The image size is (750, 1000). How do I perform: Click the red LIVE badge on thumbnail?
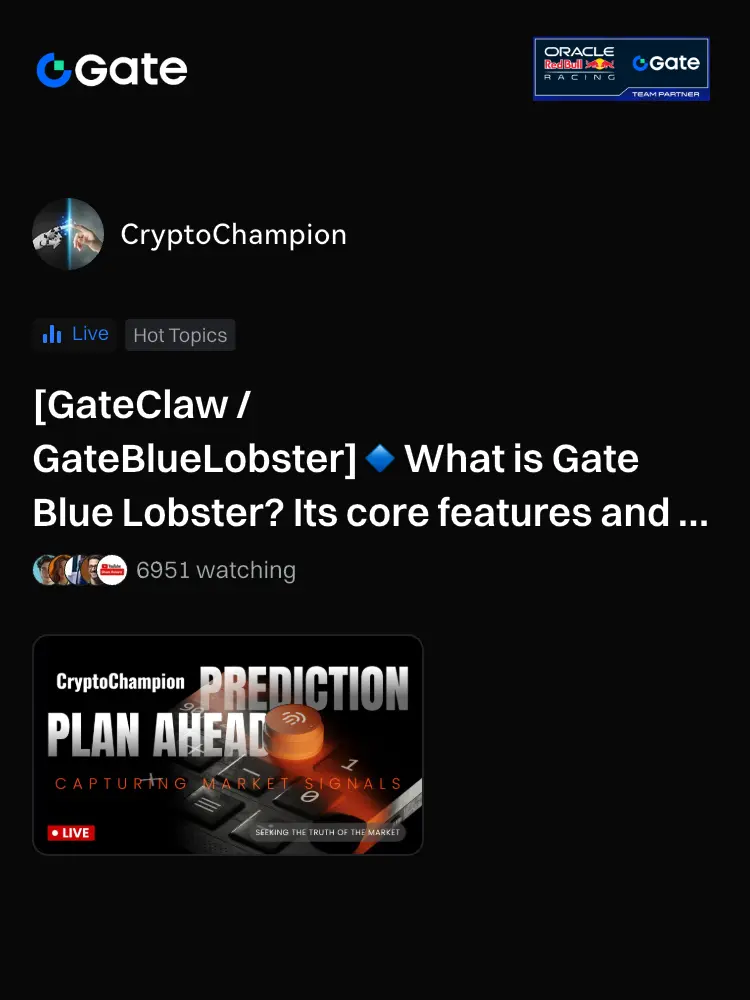click(71, 833)
